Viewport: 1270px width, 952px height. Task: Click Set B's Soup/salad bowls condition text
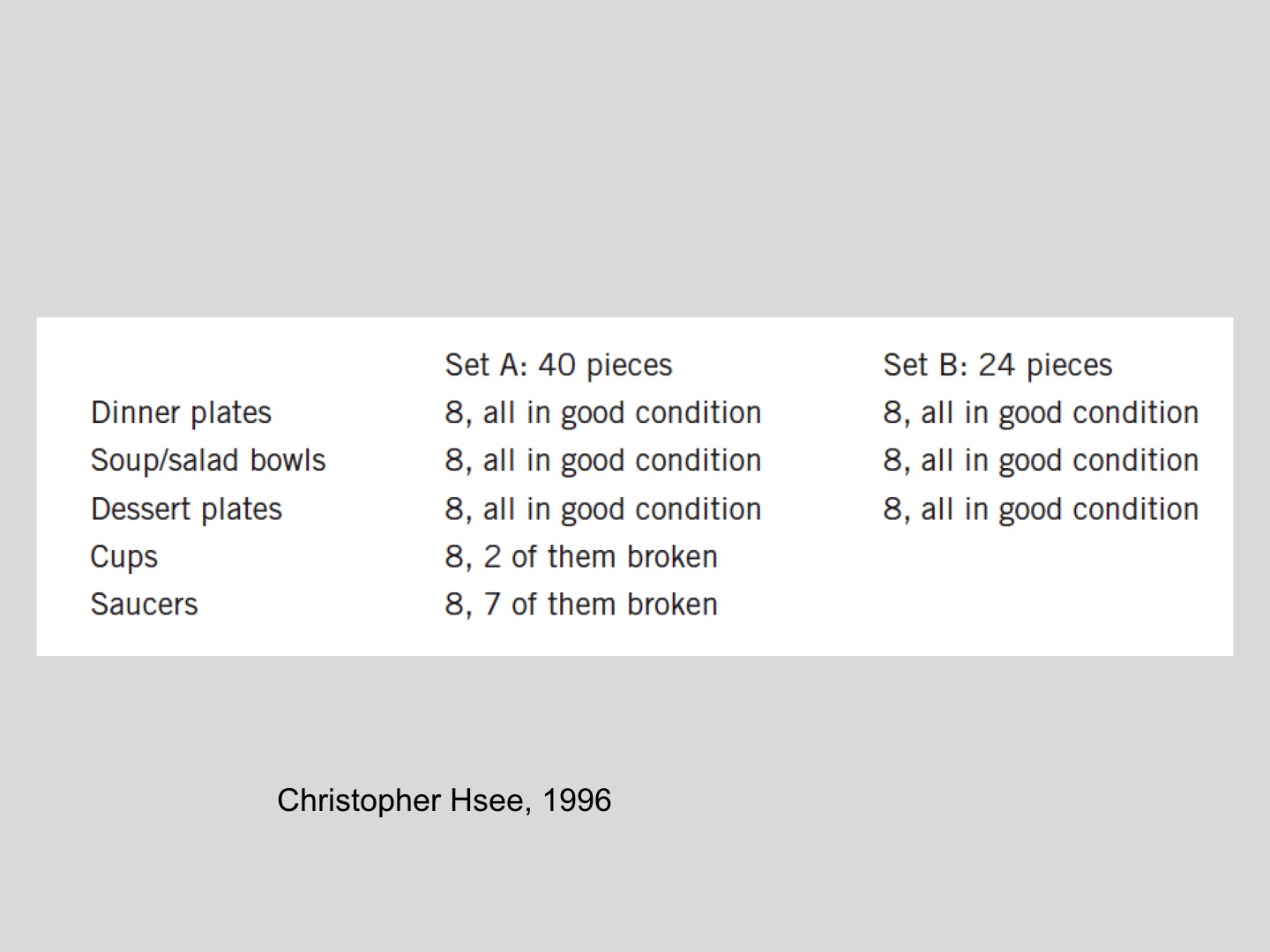tap(1041, 460)
